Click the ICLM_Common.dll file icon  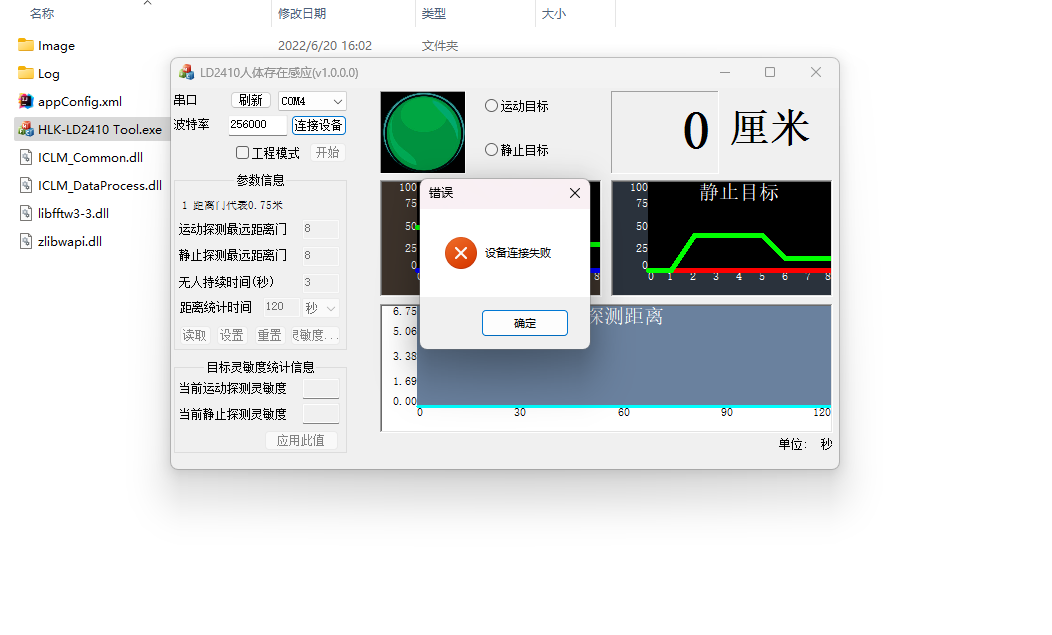(25, 157)
